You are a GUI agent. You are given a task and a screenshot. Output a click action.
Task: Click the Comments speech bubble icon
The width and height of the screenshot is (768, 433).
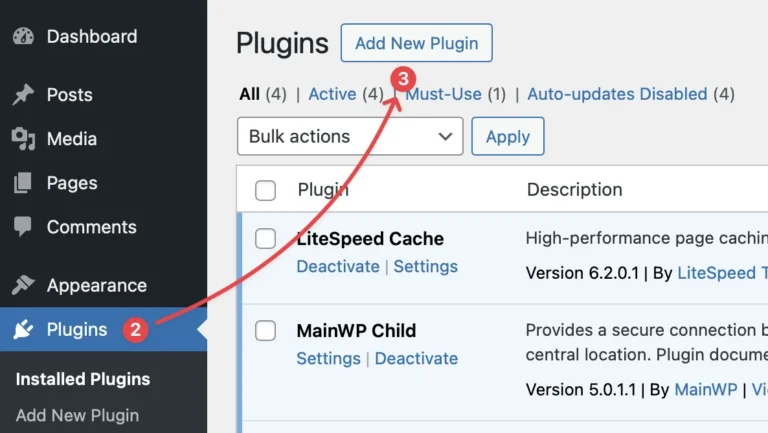tap(23, 226)
